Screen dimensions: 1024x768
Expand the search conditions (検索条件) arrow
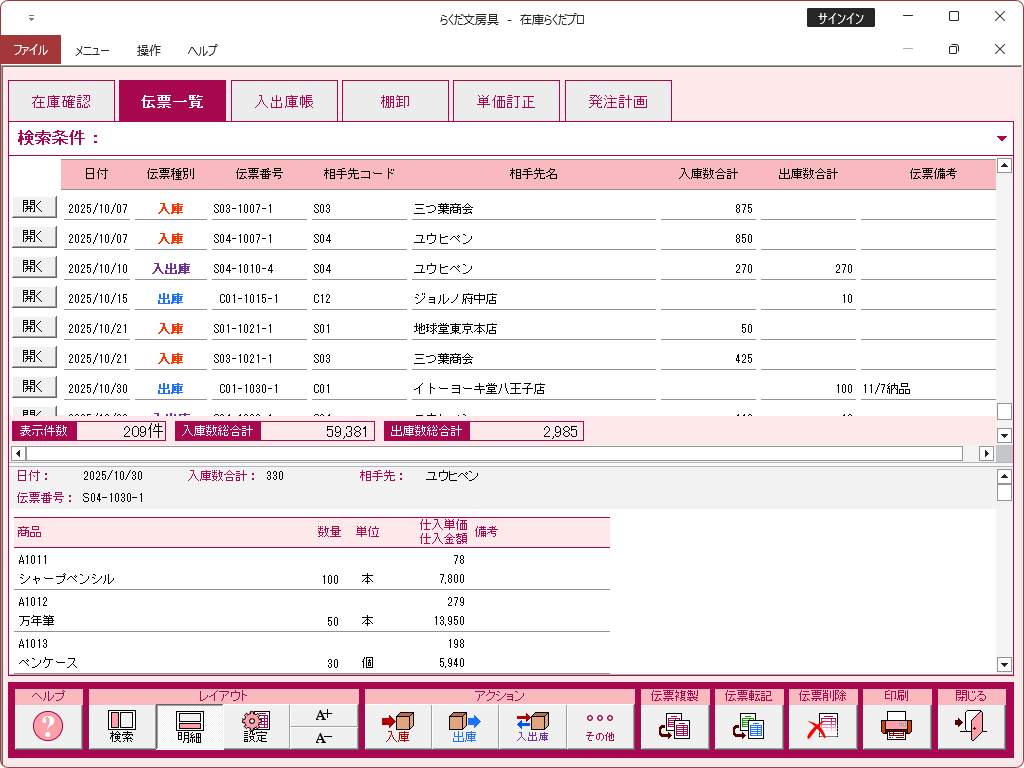point(1002,138)
